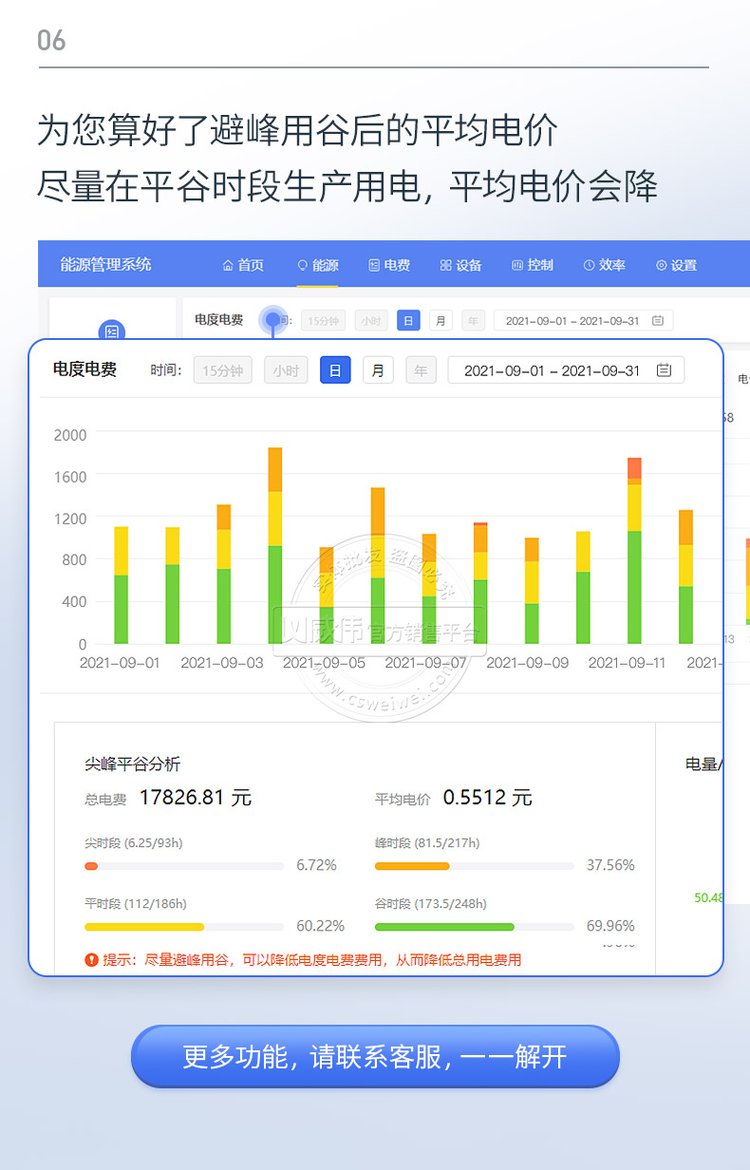Open the enlarged 2021-09-01 – 2021-09-31 date range picker
750x1170 pixels.
552,370
